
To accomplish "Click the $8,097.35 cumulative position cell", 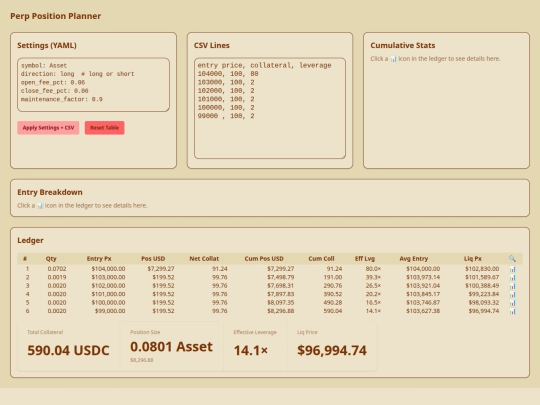I will point(280,302).
